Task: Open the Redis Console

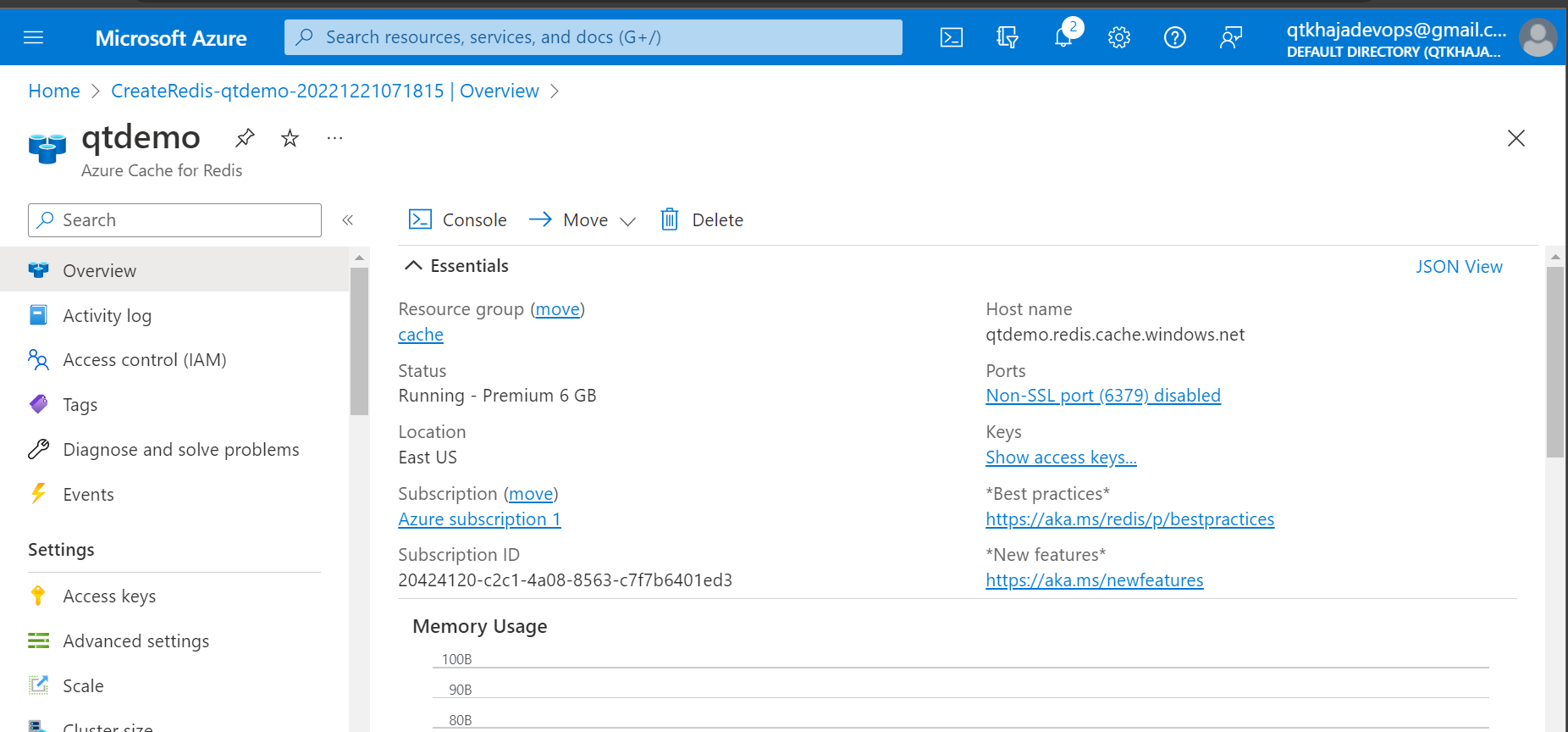Action: pyautogui.click(x=457, y=220)
